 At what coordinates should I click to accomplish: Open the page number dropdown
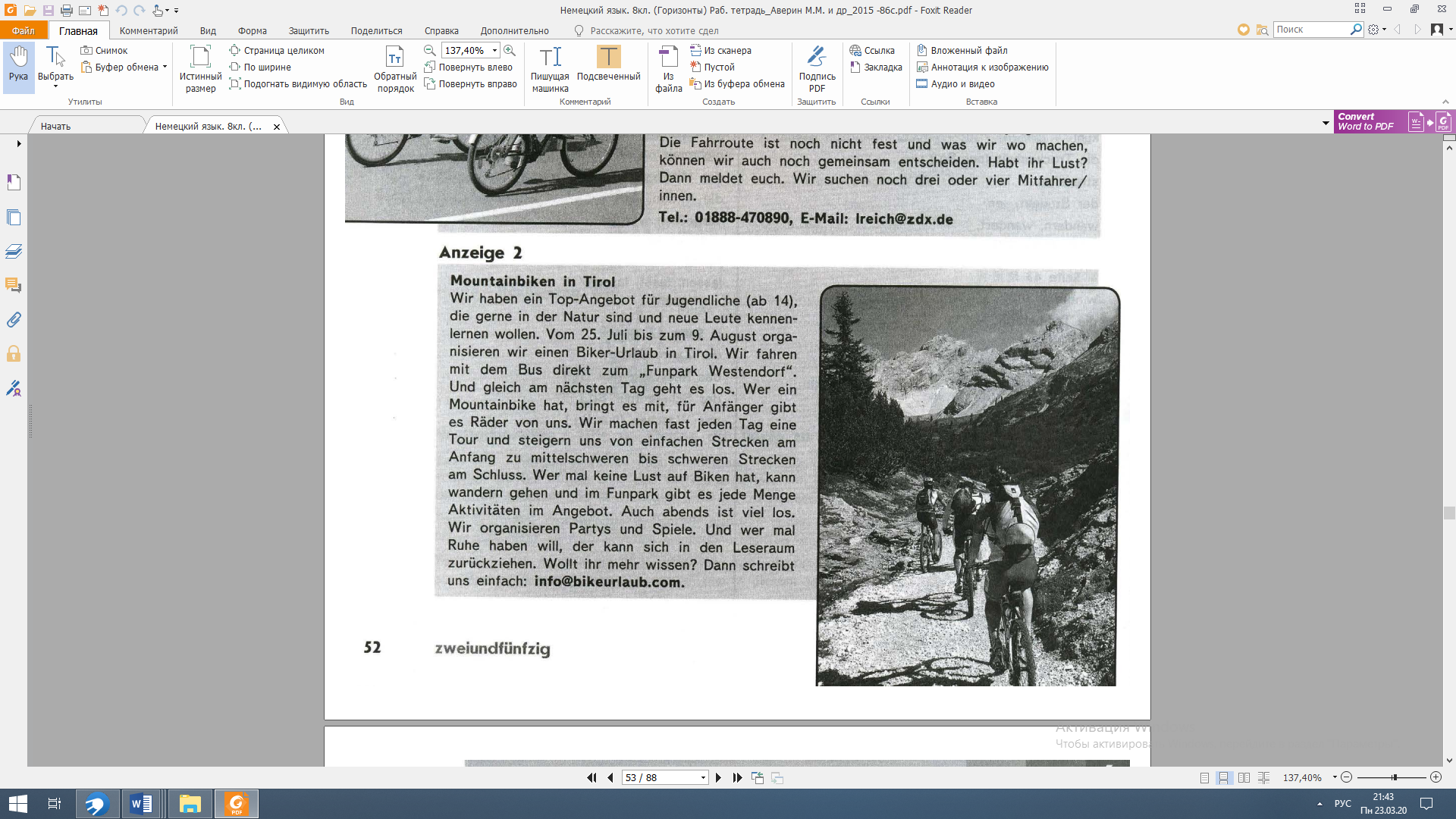tap(703, 777)
